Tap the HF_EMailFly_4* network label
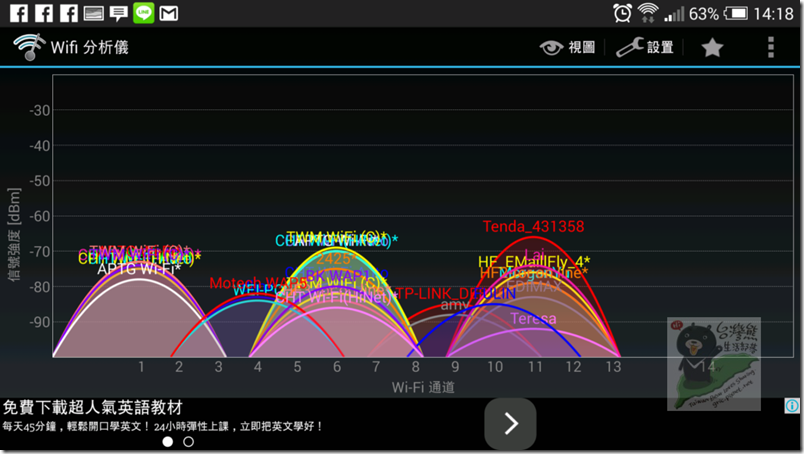This screenshot has height=454, width=804. [534, 262]
